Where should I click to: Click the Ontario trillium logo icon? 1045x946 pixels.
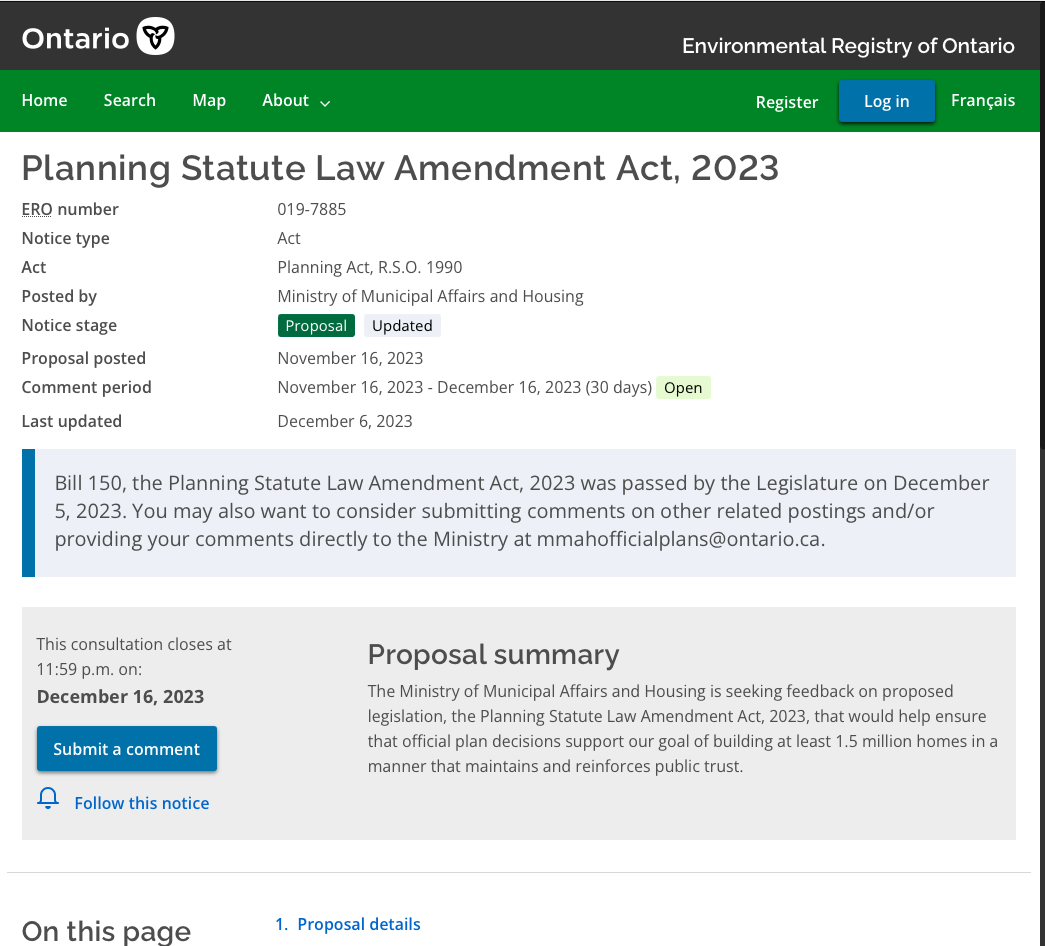(155, 36)
